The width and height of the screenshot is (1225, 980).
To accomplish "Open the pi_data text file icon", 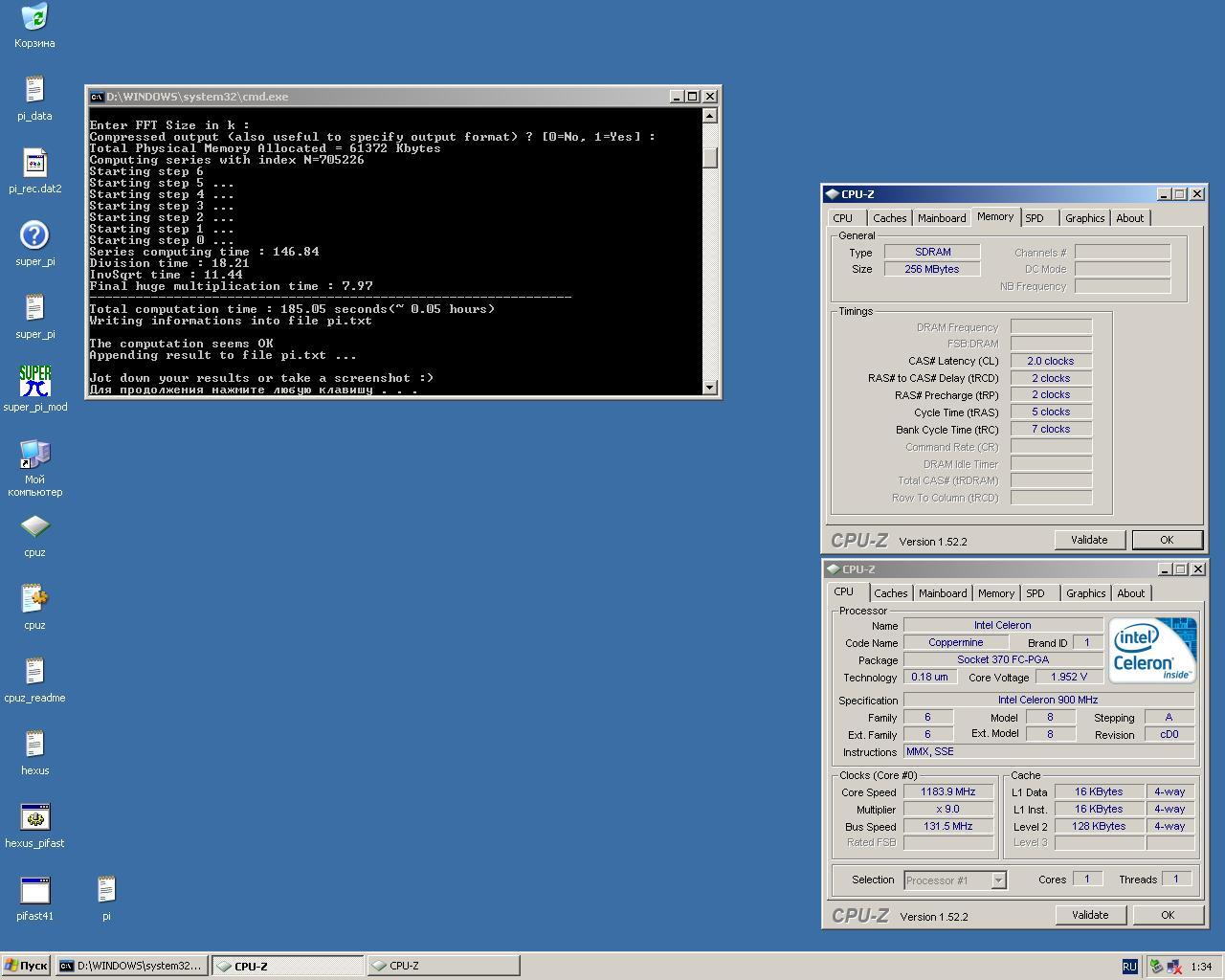I will click(34, 90).
